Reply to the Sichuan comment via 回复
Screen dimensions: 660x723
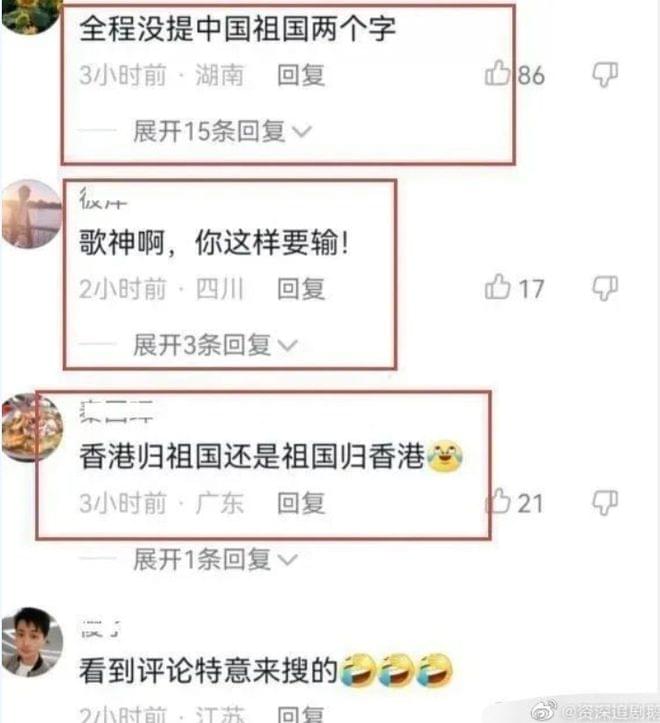click(x=301, y=289)
